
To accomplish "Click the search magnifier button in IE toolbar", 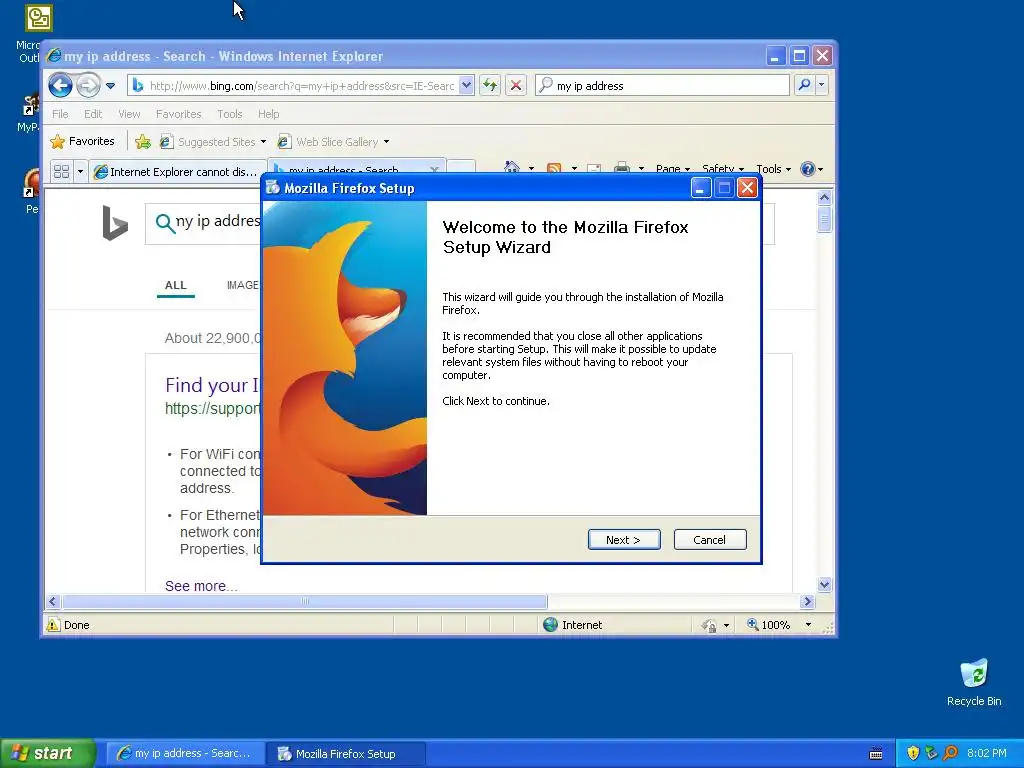I will (x=805, y=85).
